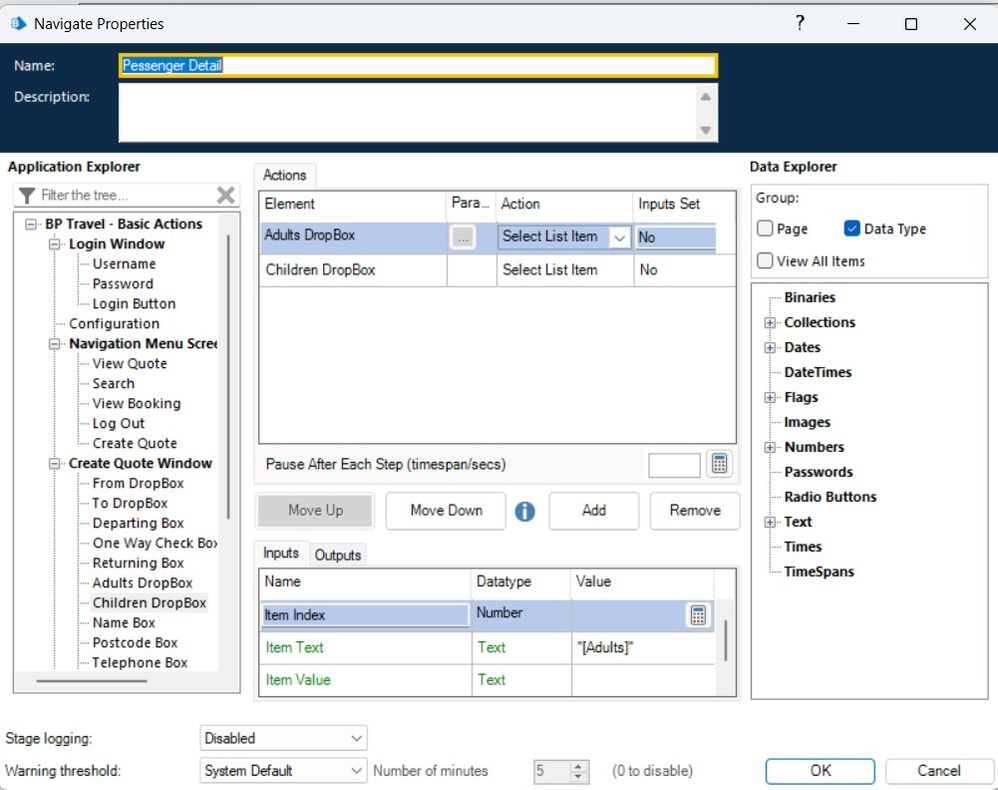Click the filter funnel icon in Application Explorer

27,195
